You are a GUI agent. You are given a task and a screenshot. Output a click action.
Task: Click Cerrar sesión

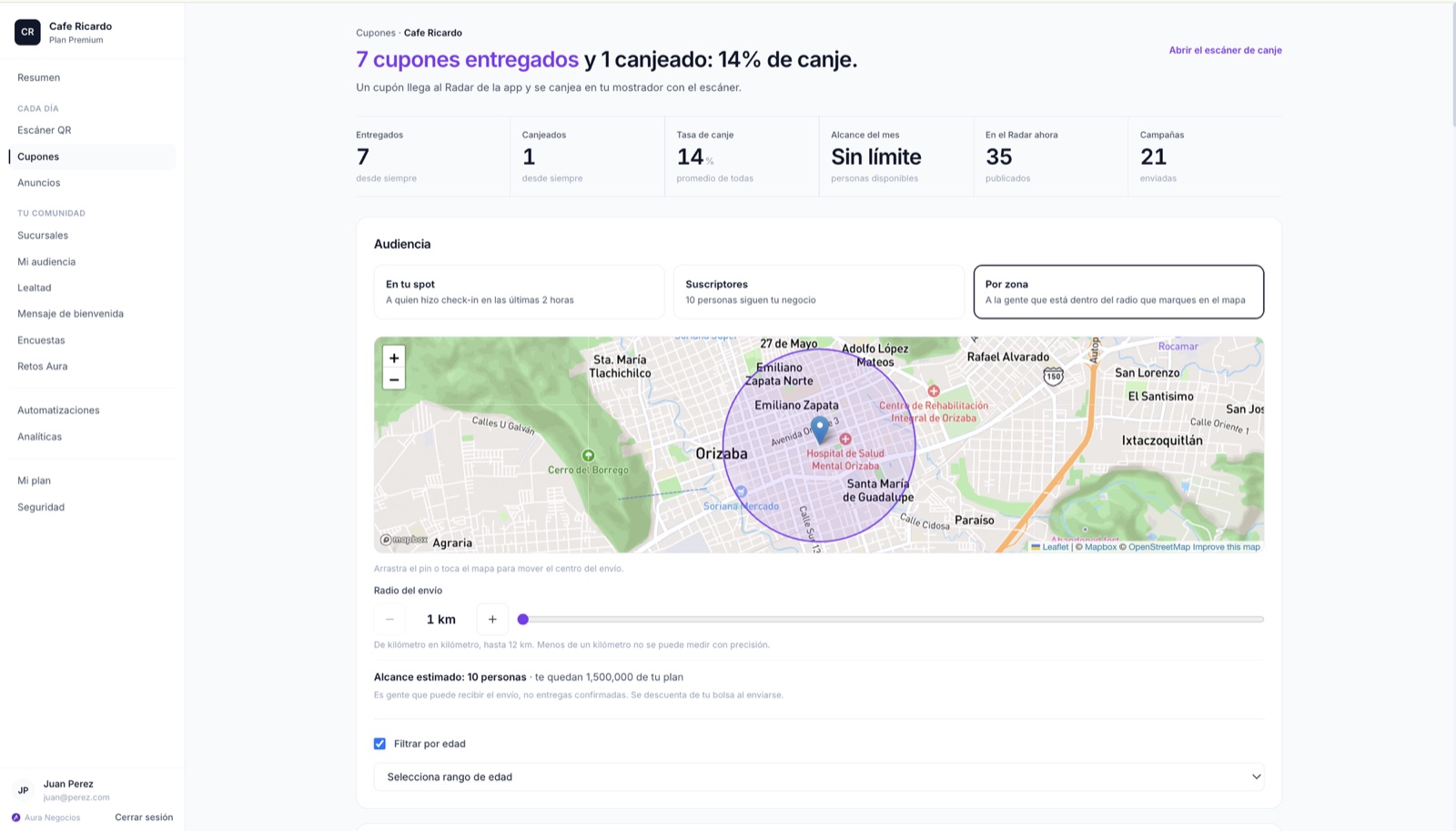(x=144, y=817)
